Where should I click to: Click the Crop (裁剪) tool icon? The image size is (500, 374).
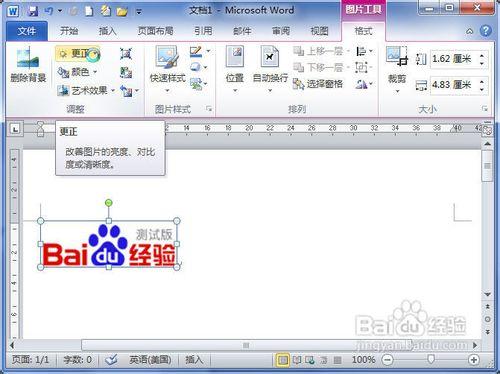pyautogui.click(x=397, y=56)
